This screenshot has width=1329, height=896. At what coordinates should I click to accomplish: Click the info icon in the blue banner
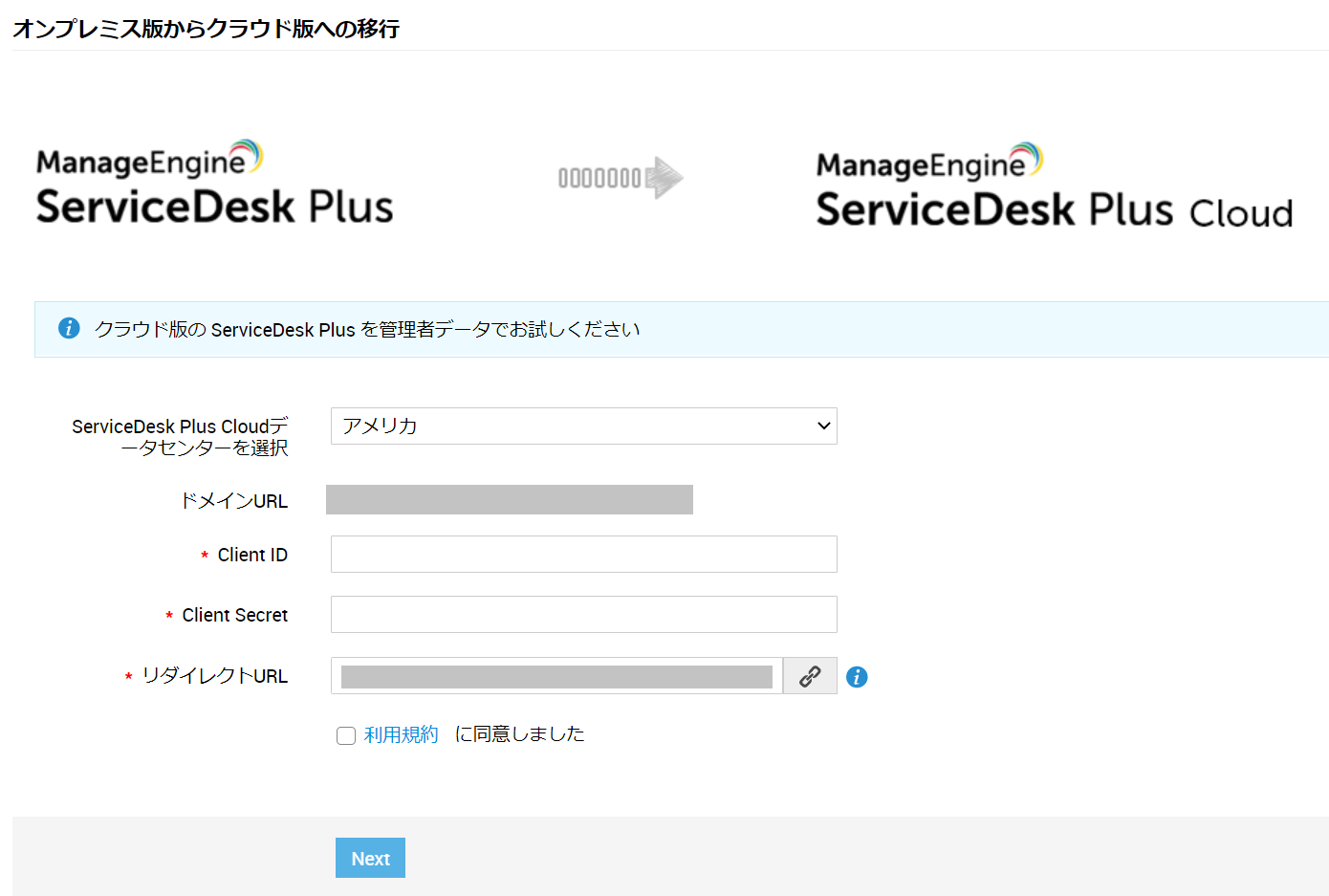click(x=69, y=328)
